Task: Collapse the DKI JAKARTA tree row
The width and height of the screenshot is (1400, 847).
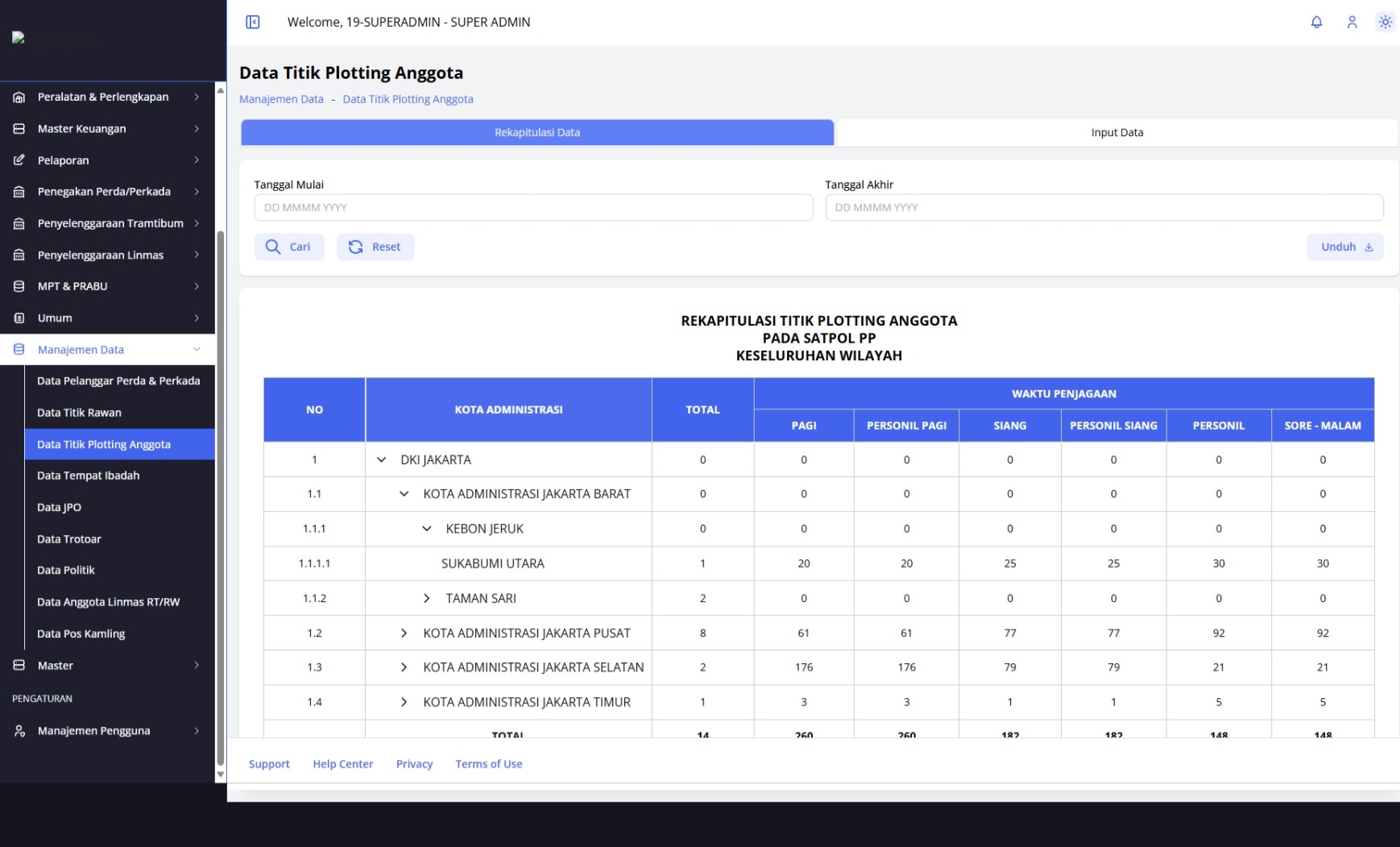Action: [x=382, y=459]
